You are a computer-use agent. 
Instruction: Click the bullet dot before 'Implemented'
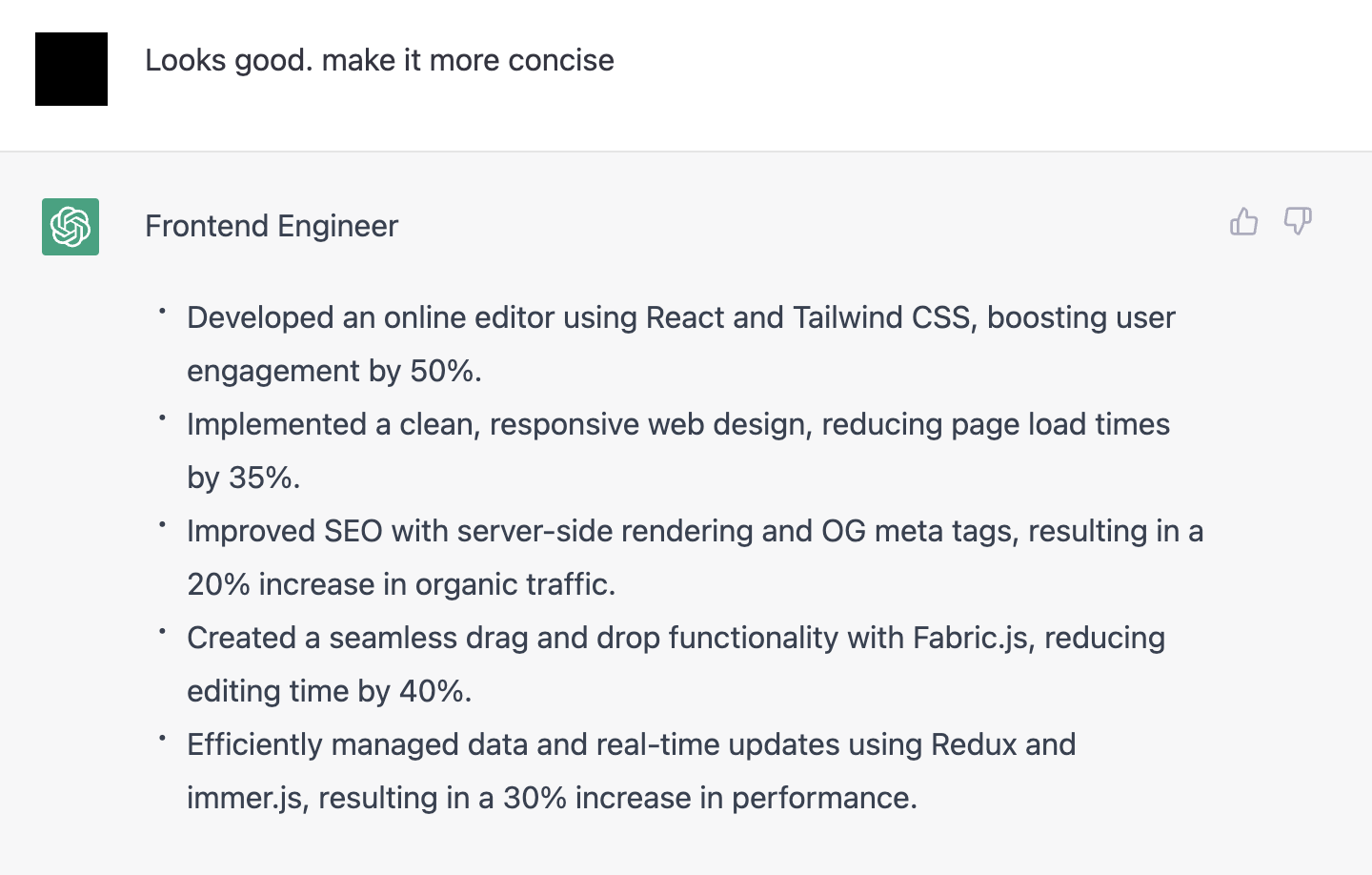click(x=162, y=417)
